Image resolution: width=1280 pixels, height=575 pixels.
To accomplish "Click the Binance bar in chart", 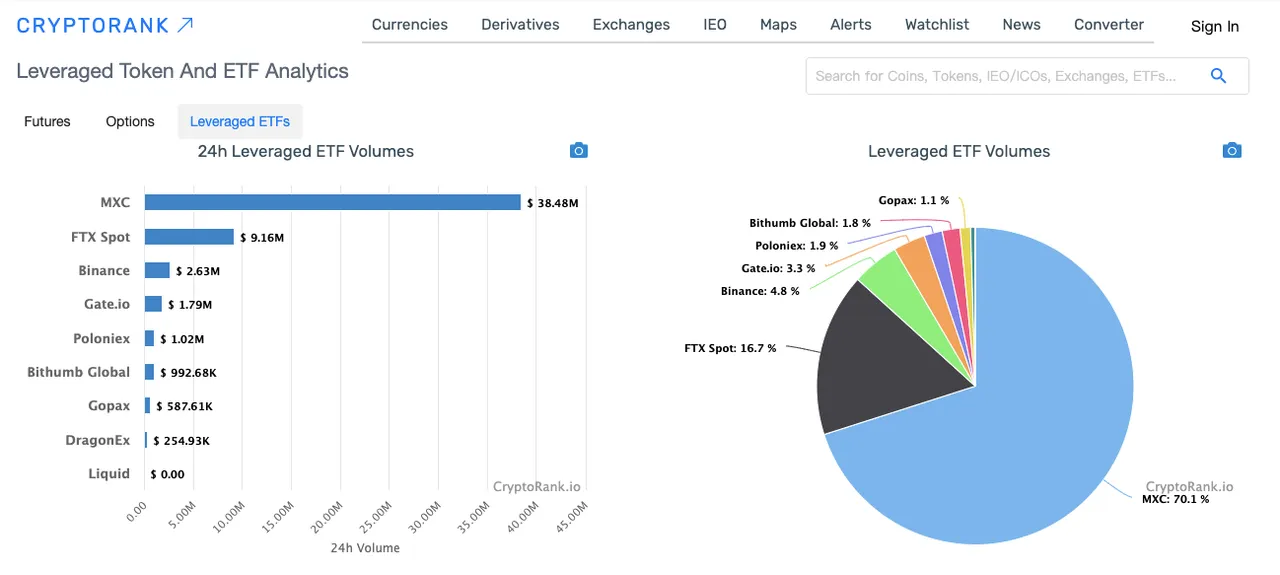I will pyautogui.click(x=157, y=270).
